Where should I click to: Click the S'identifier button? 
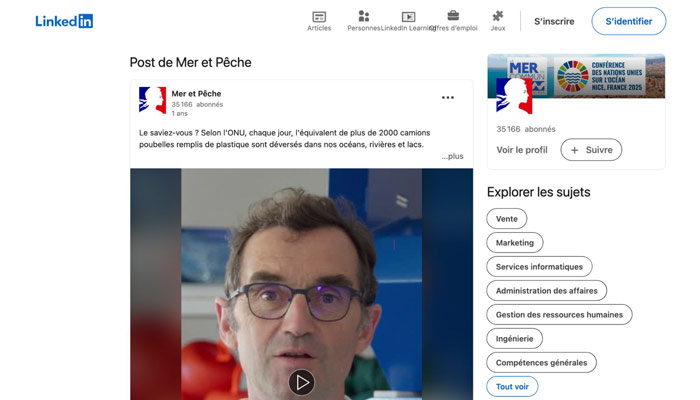(629, 21)
